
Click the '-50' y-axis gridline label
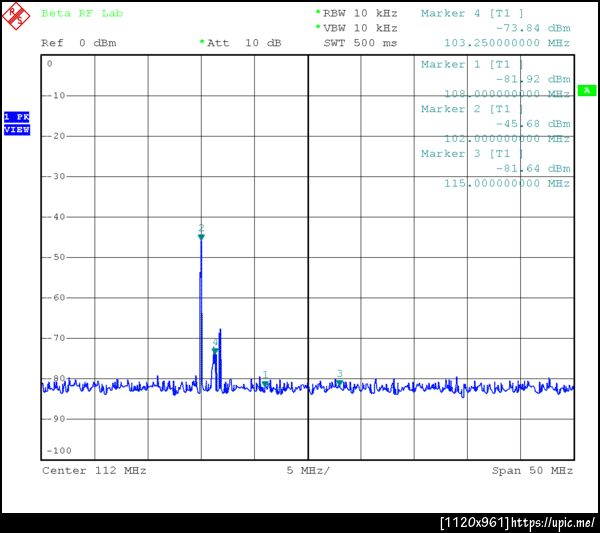pyautogui.click(x=56, y=257)
